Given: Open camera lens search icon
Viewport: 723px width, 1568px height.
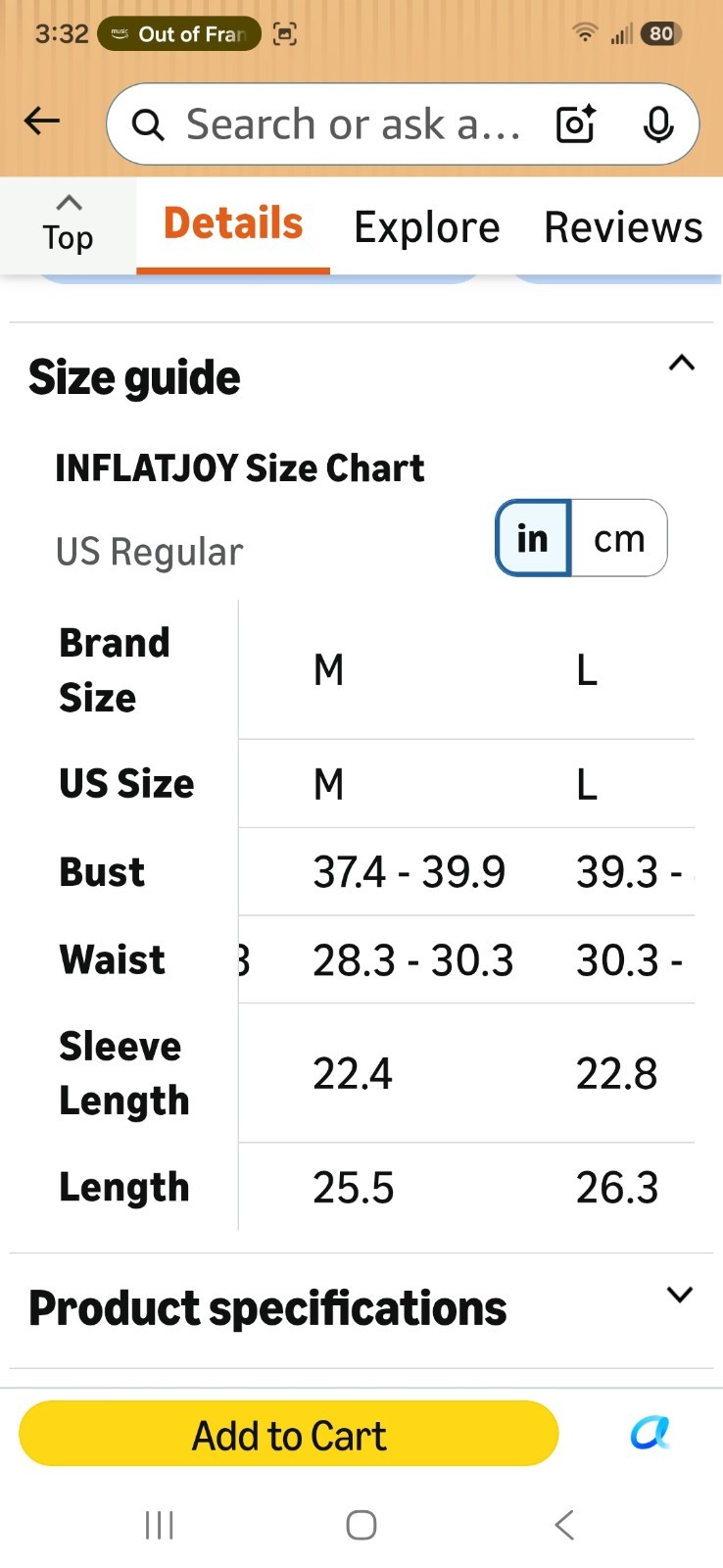Looking at the screenshot, I should pos(575,124).
